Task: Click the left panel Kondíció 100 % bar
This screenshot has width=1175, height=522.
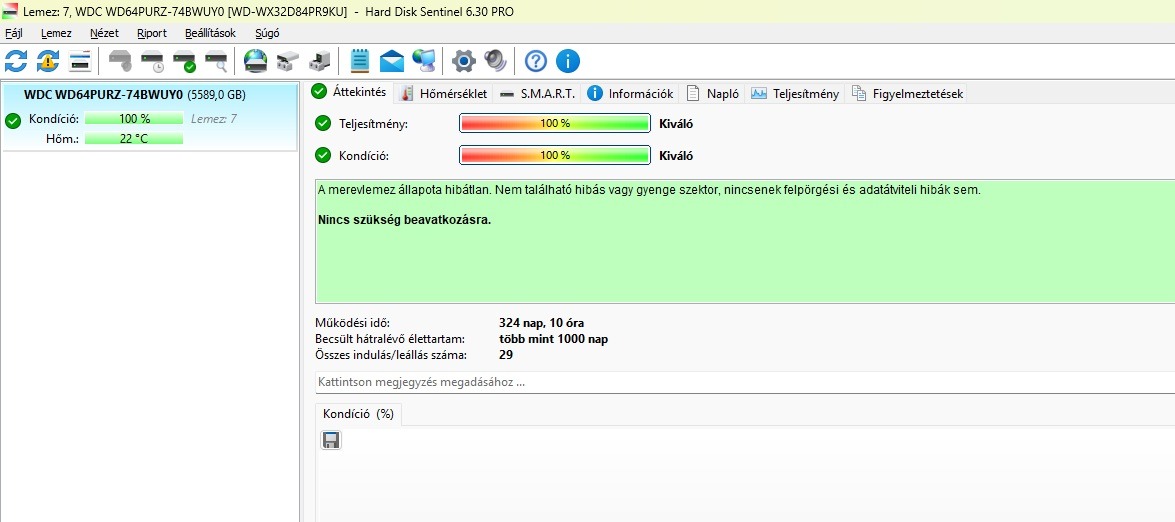Action: tap(134, 118)
